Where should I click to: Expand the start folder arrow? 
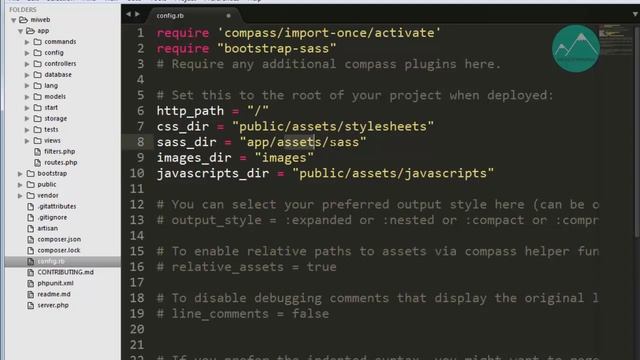click(x=27, y=108)
